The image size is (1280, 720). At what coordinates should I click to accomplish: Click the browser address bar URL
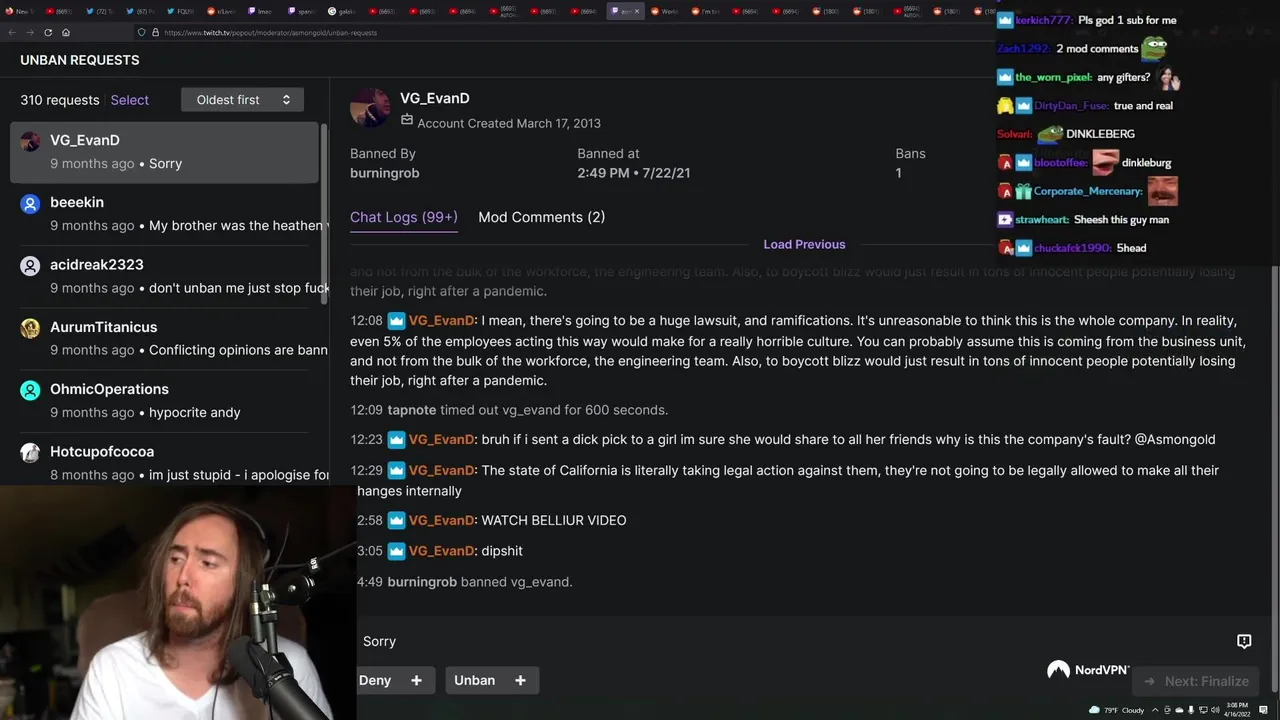270,33
